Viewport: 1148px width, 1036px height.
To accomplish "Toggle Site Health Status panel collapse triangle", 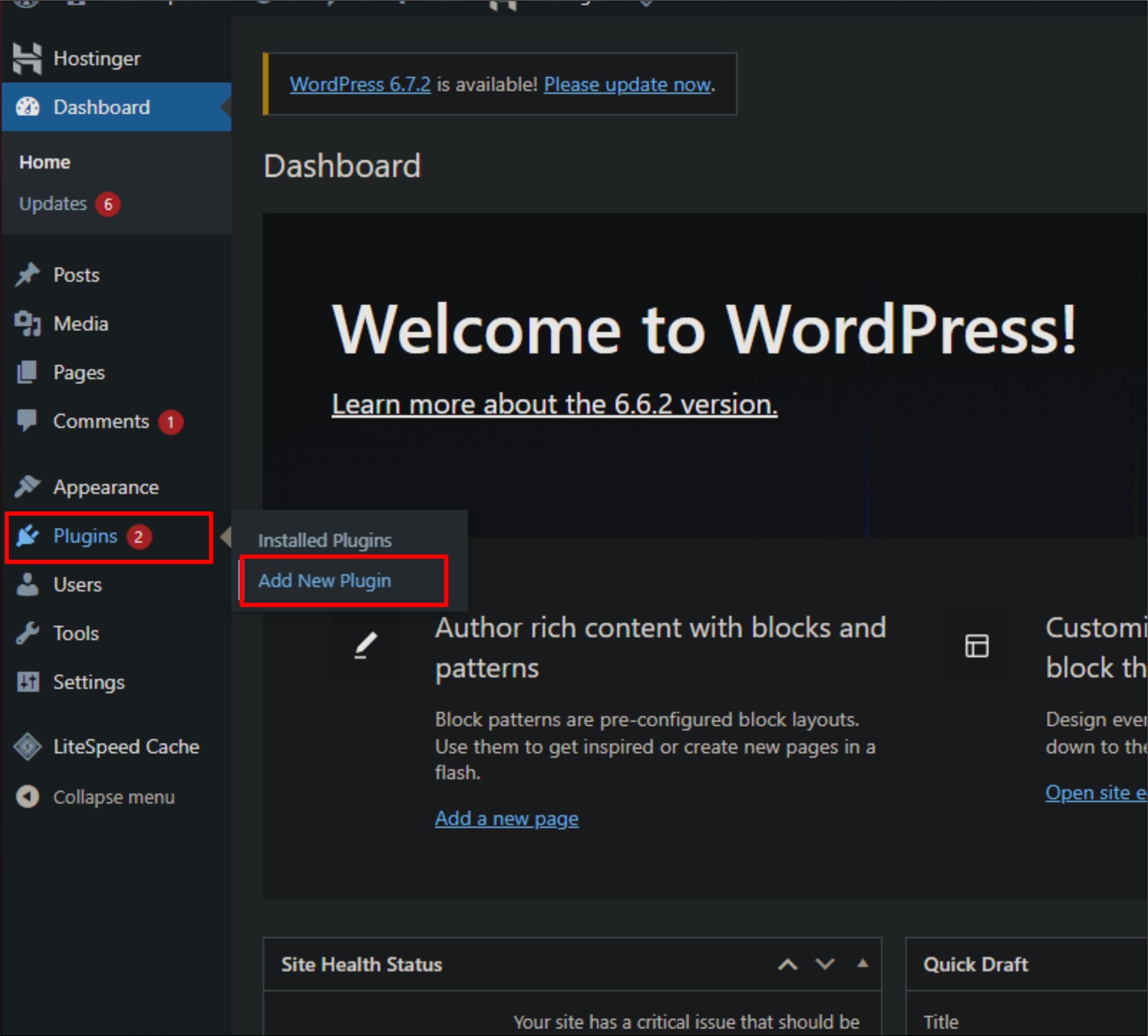I will 863,963.
